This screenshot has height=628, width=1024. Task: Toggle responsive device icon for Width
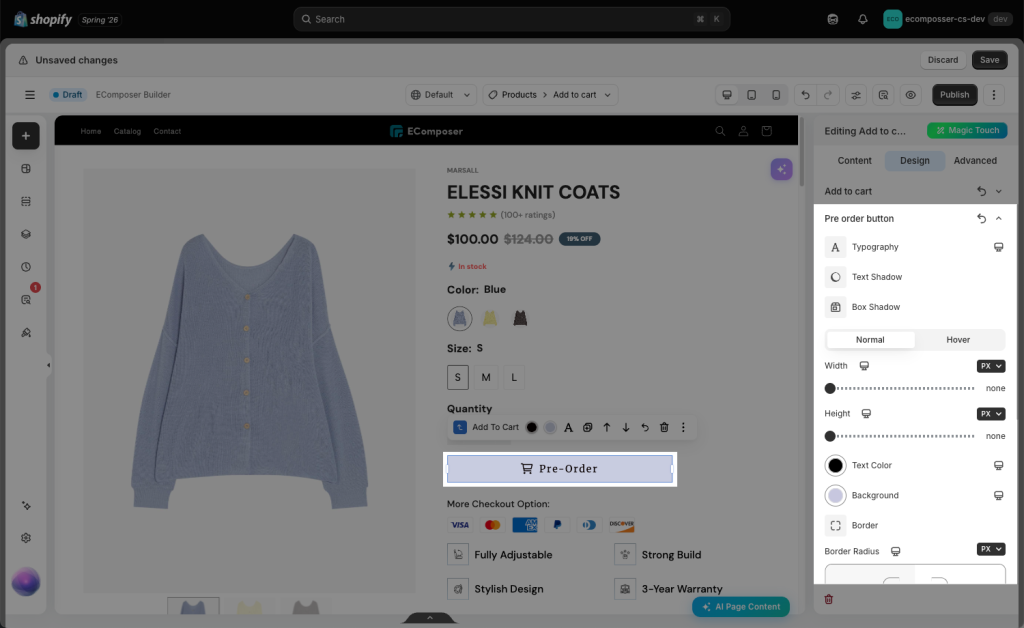tap(864, 366)
